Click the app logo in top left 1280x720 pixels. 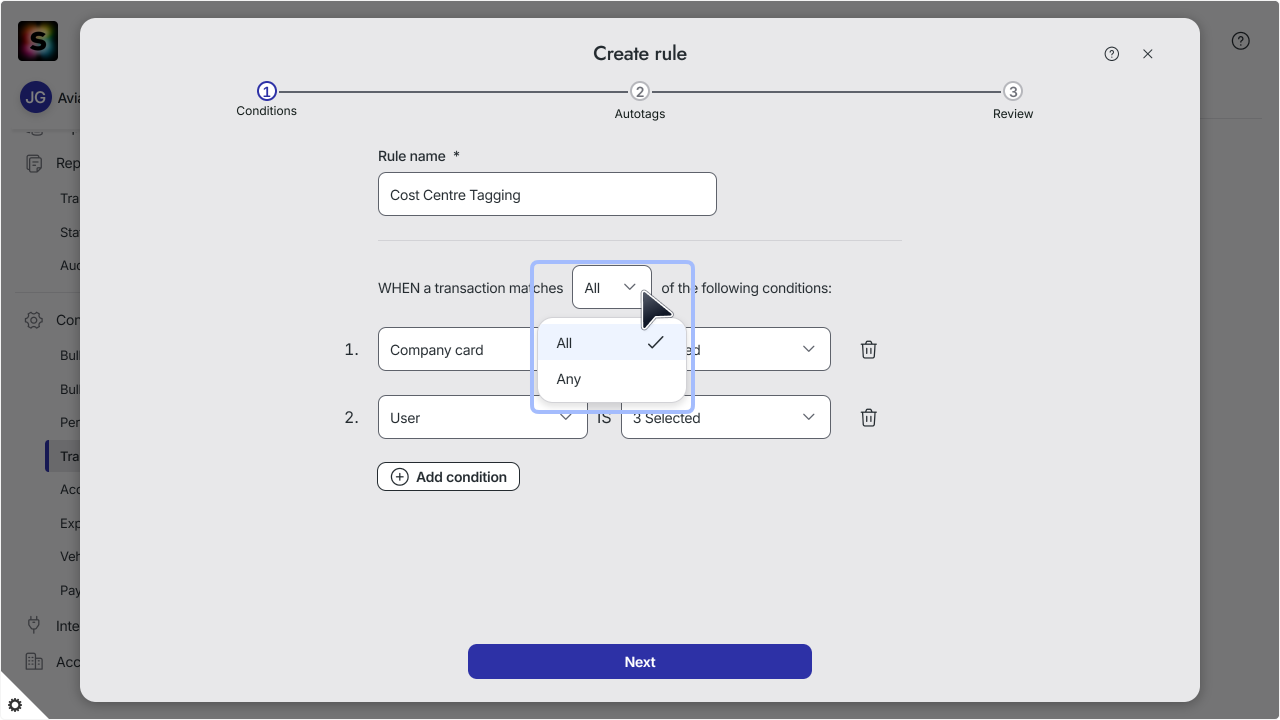tap(38, 41)
